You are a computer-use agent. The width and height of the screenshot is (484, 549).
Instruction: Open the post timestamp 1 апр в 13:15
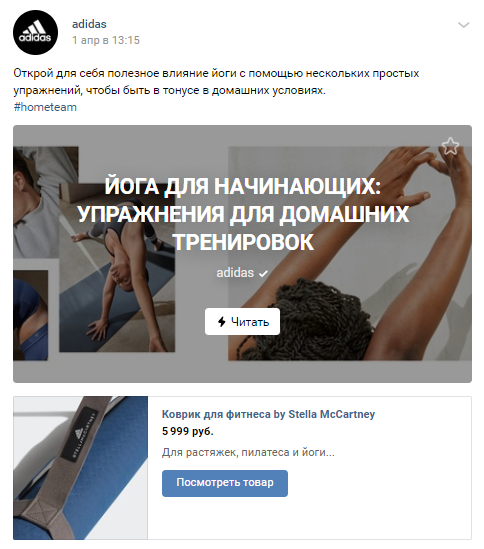coord(106,40)
